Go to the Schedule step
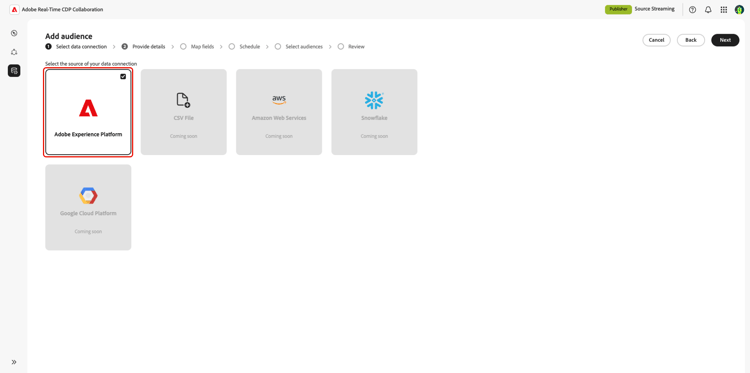The image size is (750, 373). pyautogui.click(x=244, y=47)
